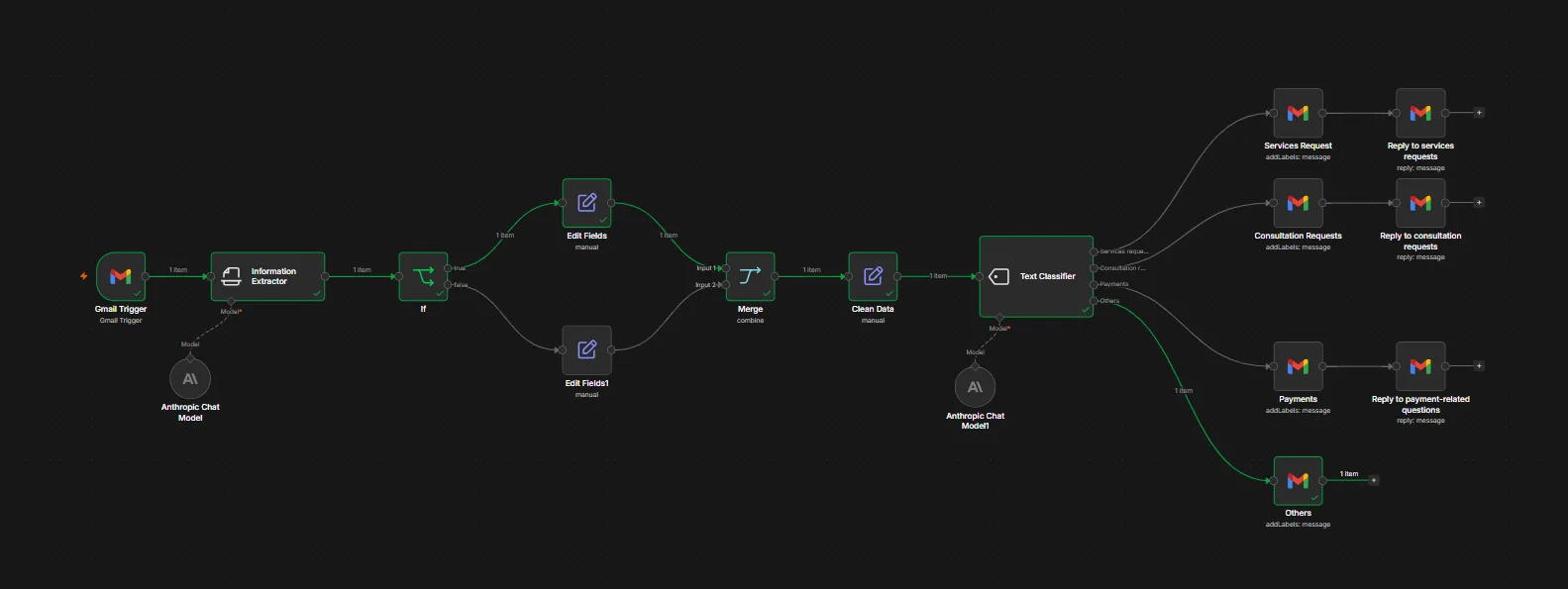The image size is (1568, 589).
Task: Open the Services Request Gmail node
Action: pos(1298,113)
